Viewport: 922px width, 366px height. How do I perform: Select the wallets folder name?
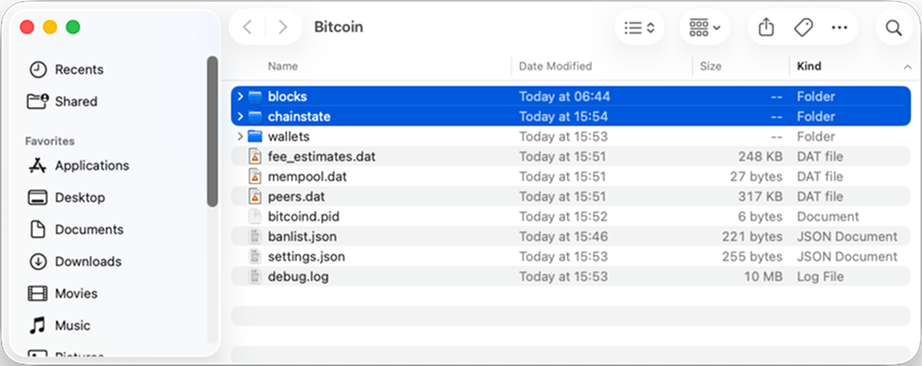289,137
